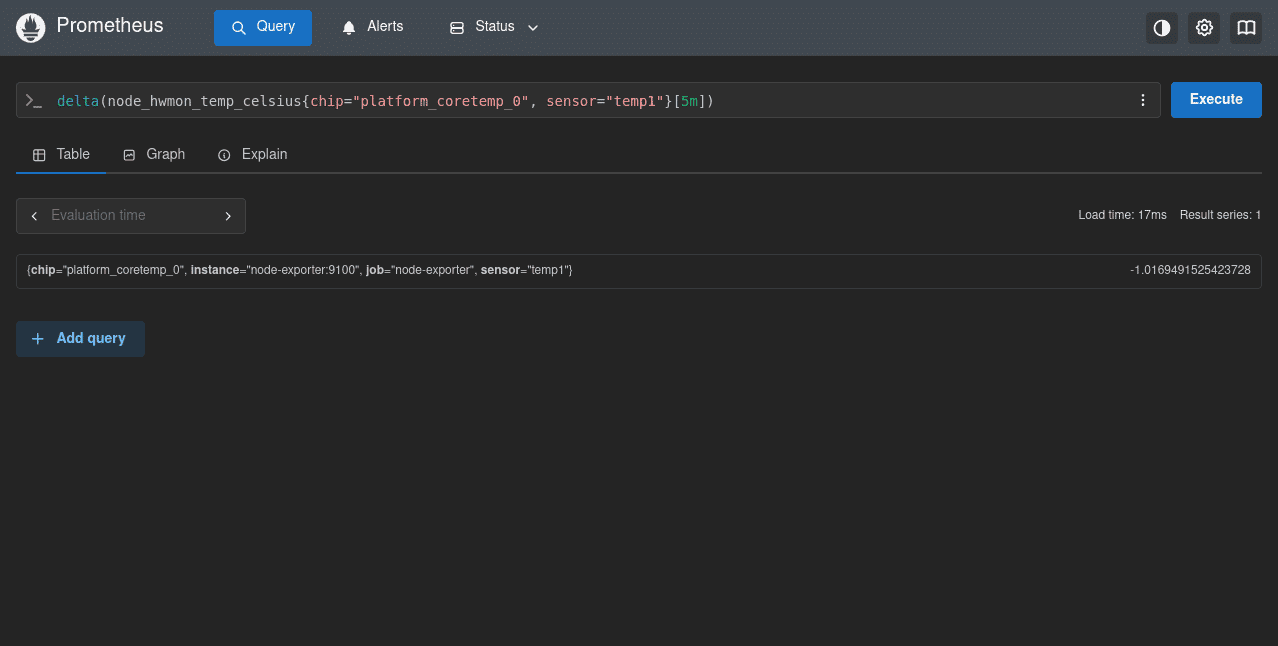
Task: Run the query with Execute
Action: [1216, 100]
